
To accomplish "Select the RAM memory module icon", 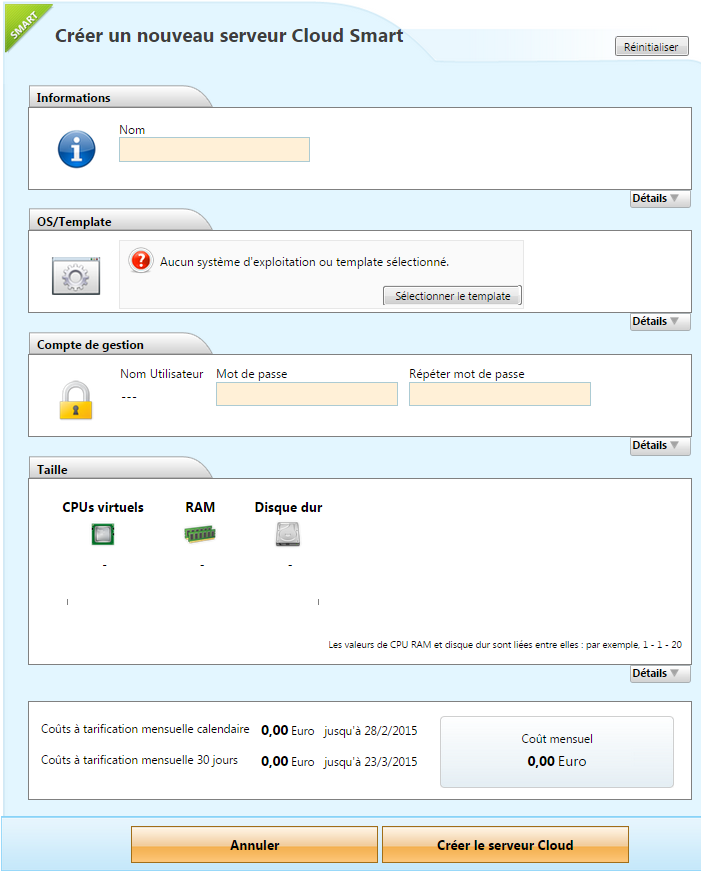I will 200,536.
